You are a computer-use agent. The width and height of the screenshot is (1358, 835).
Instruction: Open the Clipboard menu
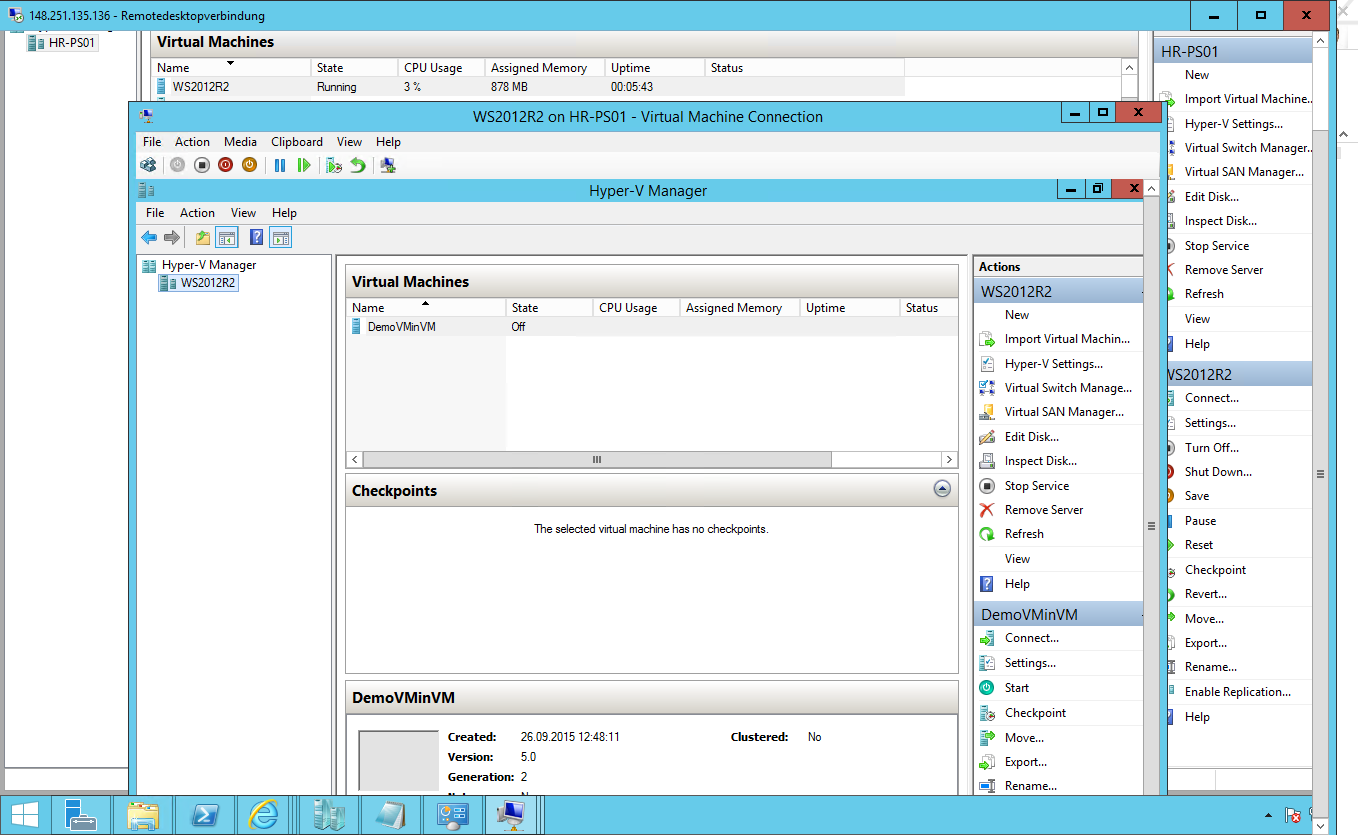297,142
